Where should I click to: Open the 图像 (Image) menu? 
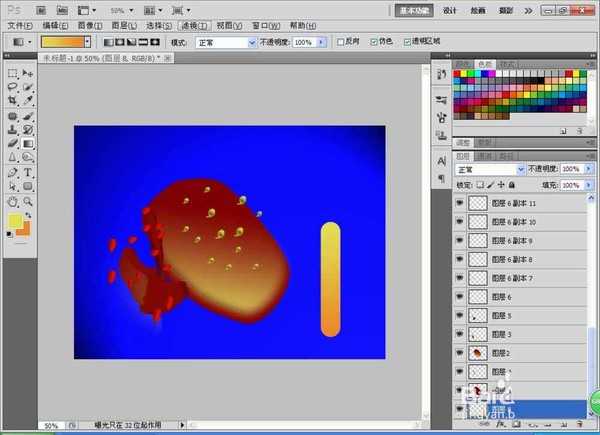coord(89,26)
